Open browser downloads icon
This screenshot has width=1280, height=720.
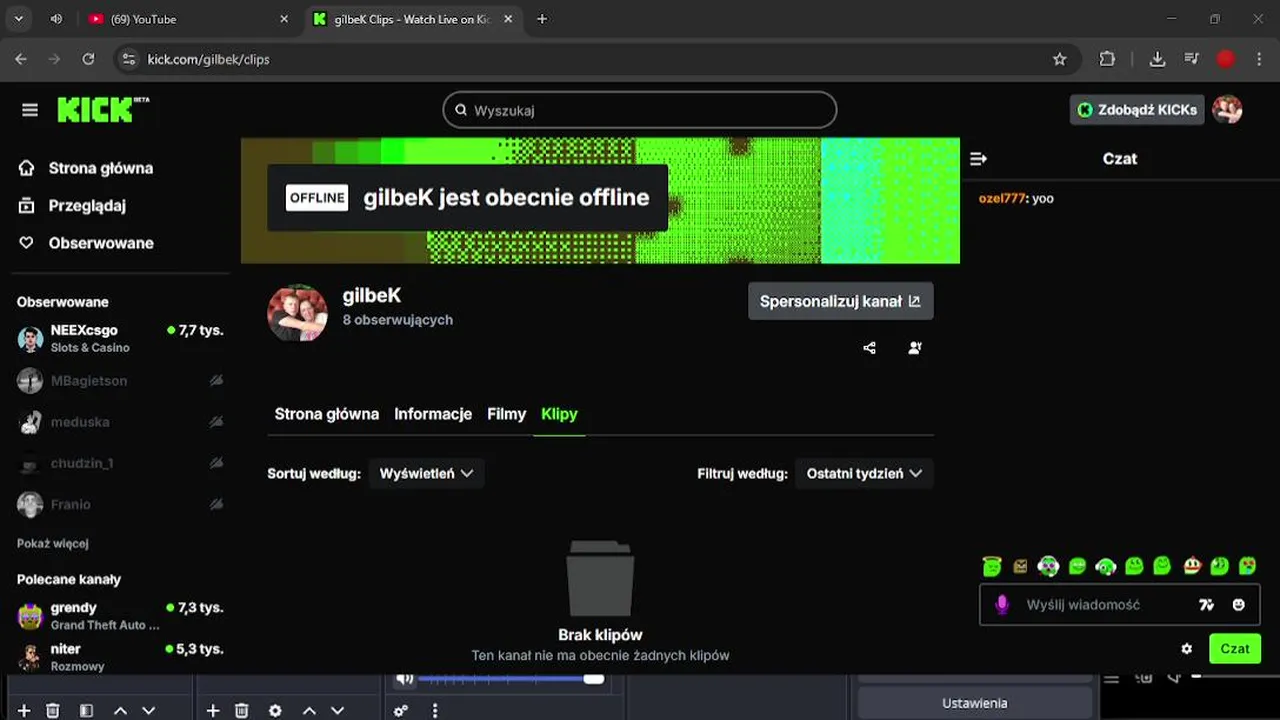point(1157,59)
